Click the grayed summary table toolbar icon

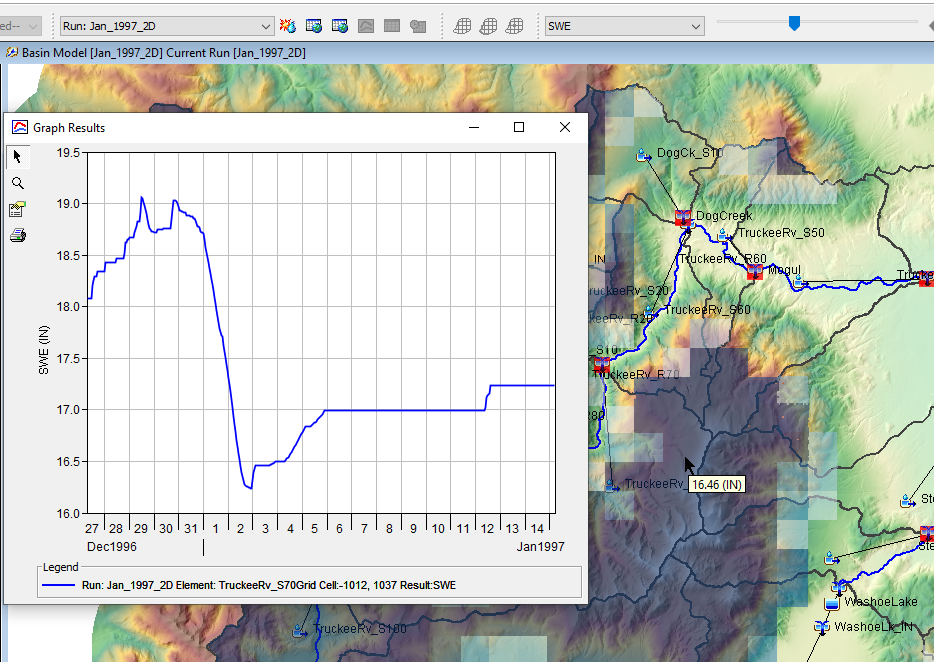click(392, 26)
